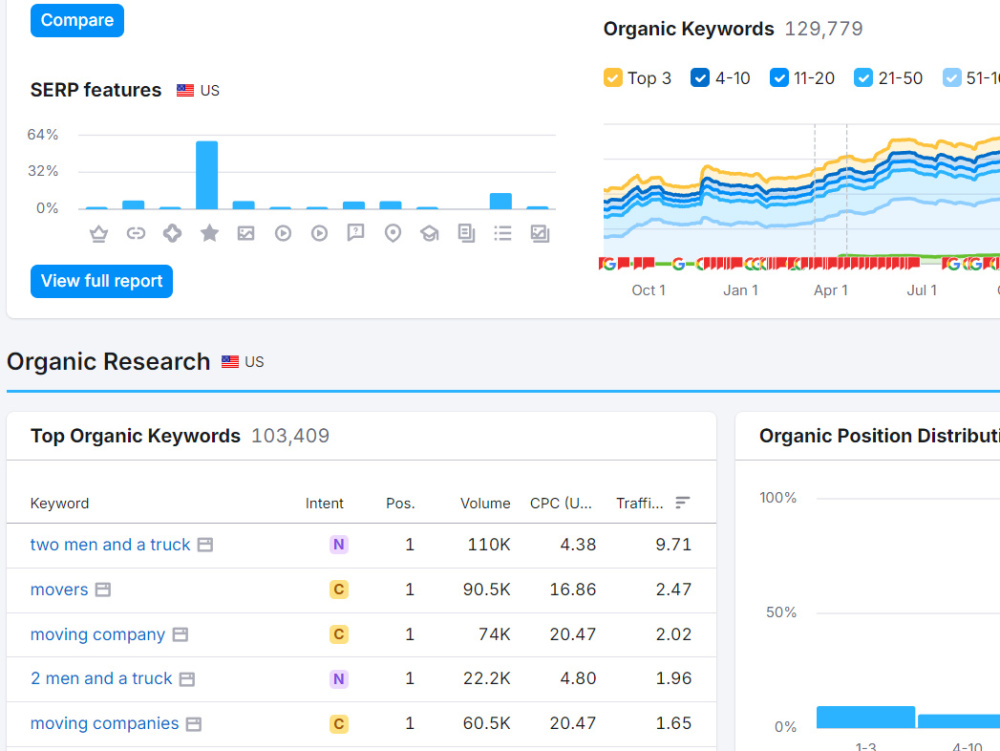Open the movers keyword link
The image size is (1000, 751).
click(59, 590)
